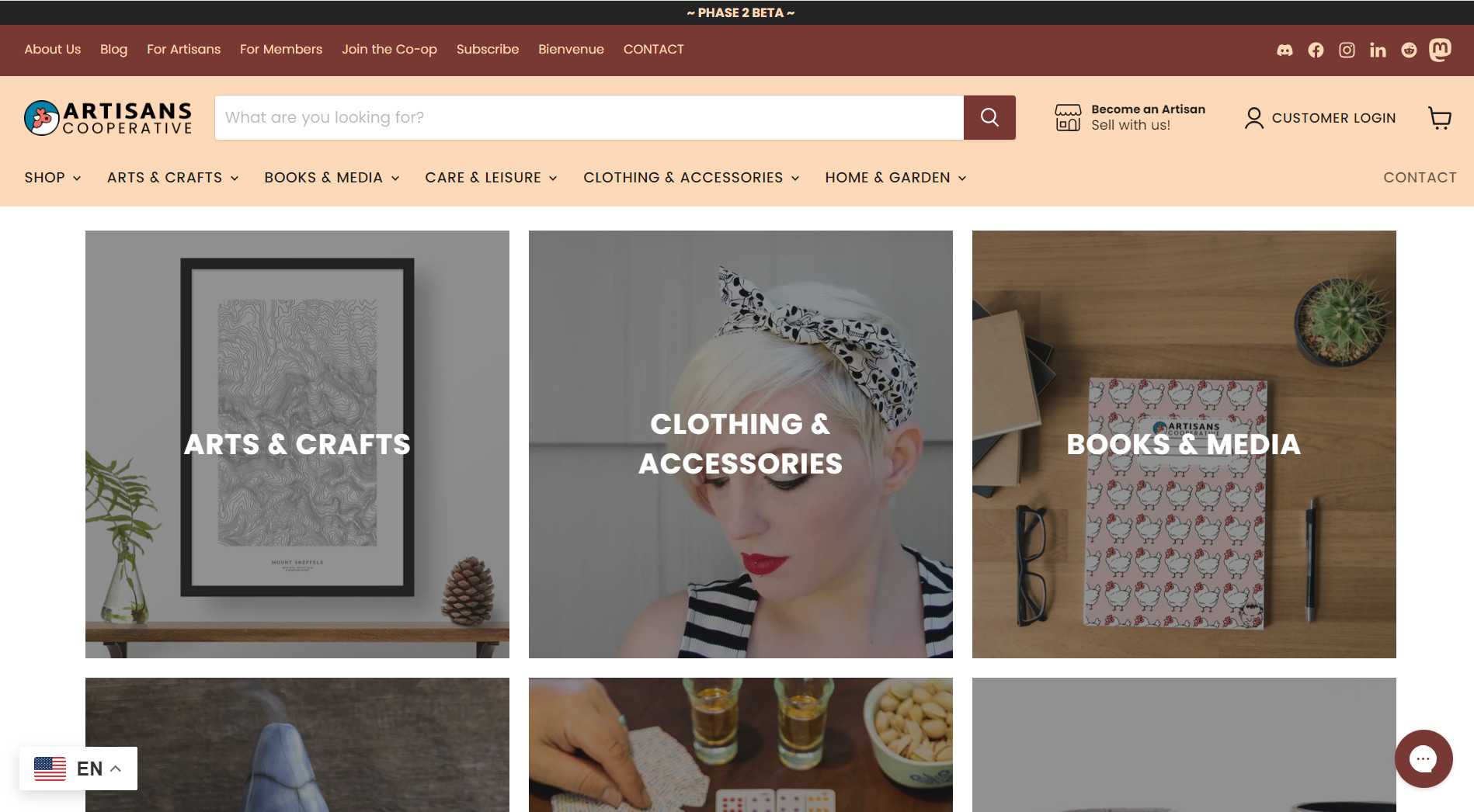The image size is (1474, 812).
Task: Go to Customer Login
Action: [1320, 118]
